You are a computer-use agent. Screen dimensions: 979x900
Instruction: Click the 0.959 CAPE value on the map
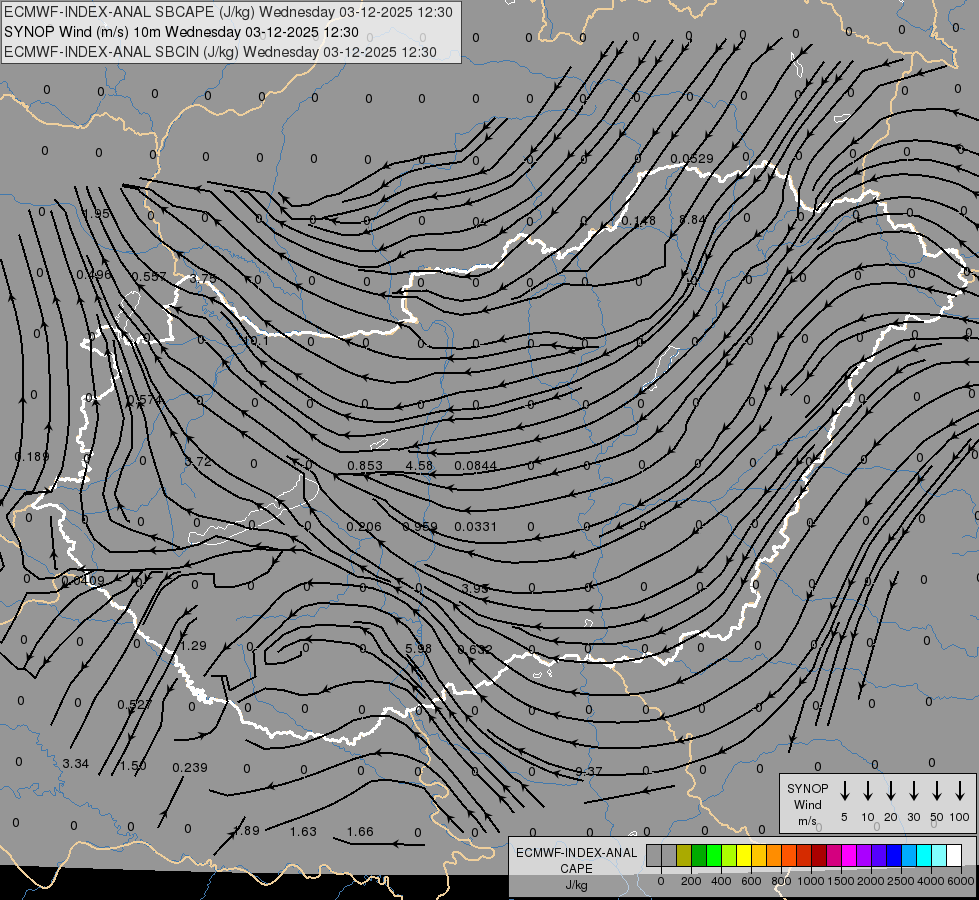click(420, 527)
